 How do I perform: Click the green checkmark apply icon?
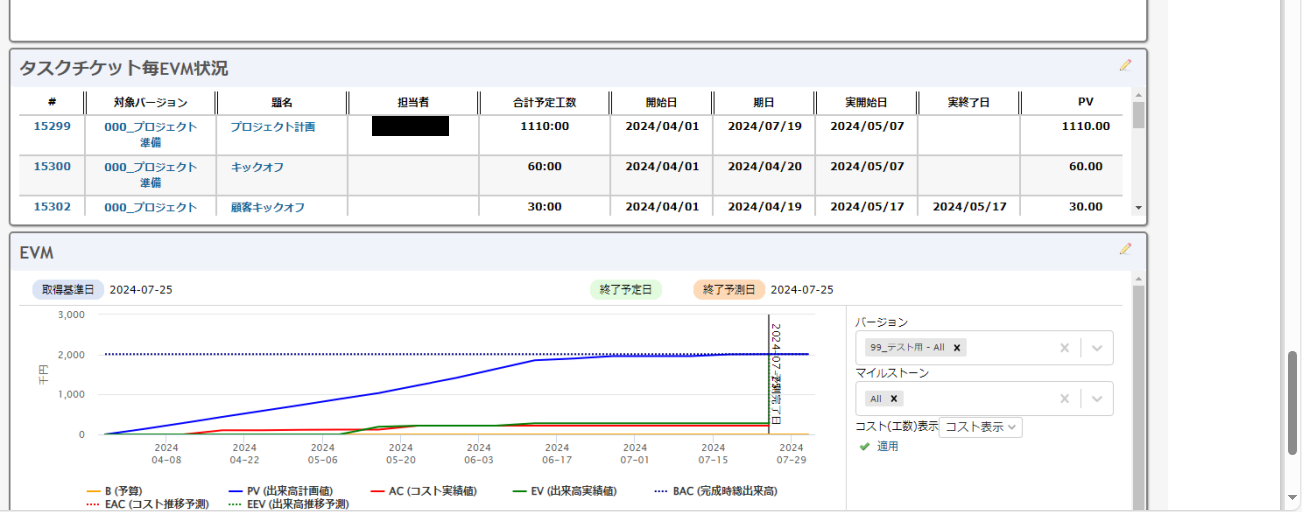point(865,446)
